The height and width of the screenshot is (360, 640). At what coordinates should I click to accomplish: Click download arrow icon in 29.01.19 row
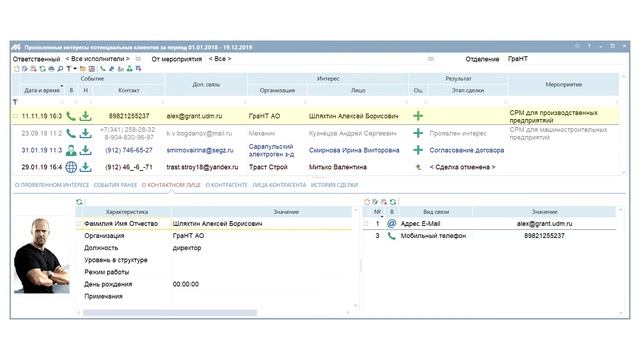[x=85, y=167]
